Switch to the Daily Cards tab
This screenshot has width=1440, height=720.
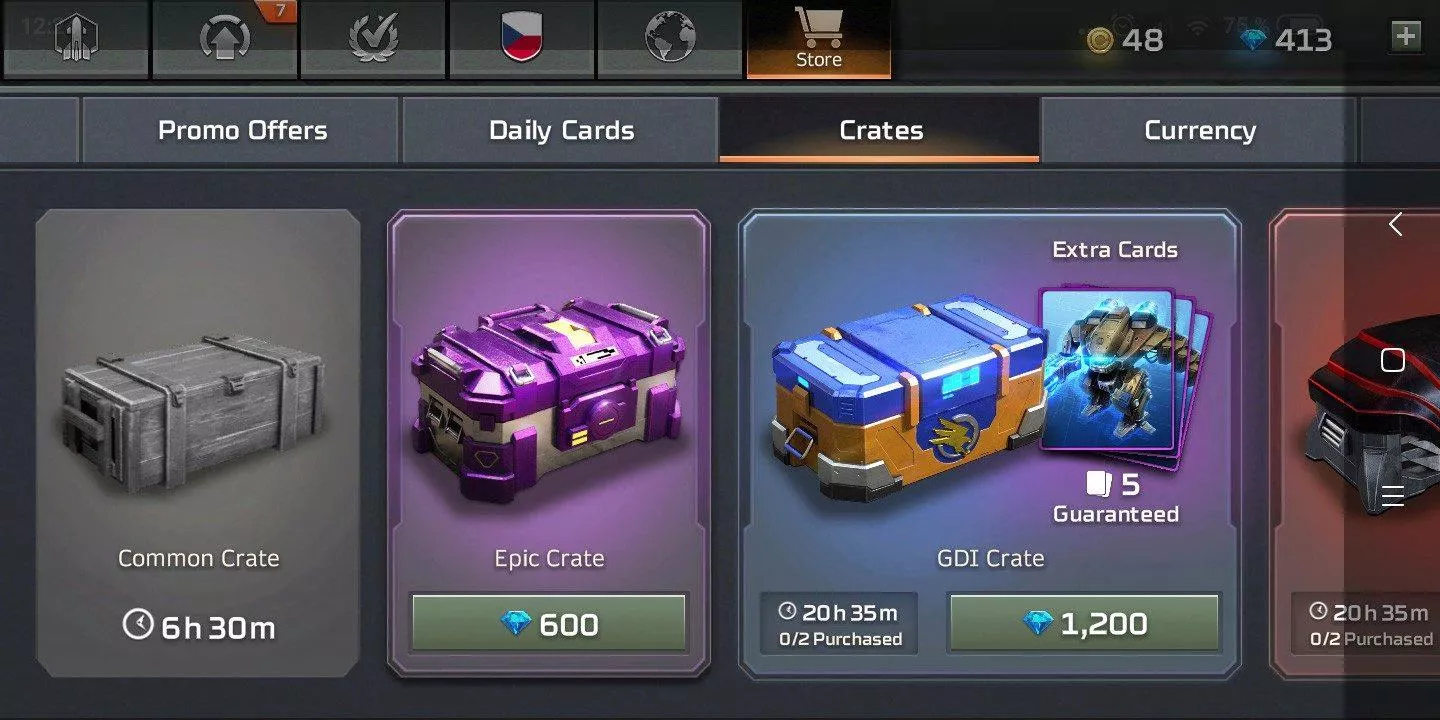coord(561,130)
